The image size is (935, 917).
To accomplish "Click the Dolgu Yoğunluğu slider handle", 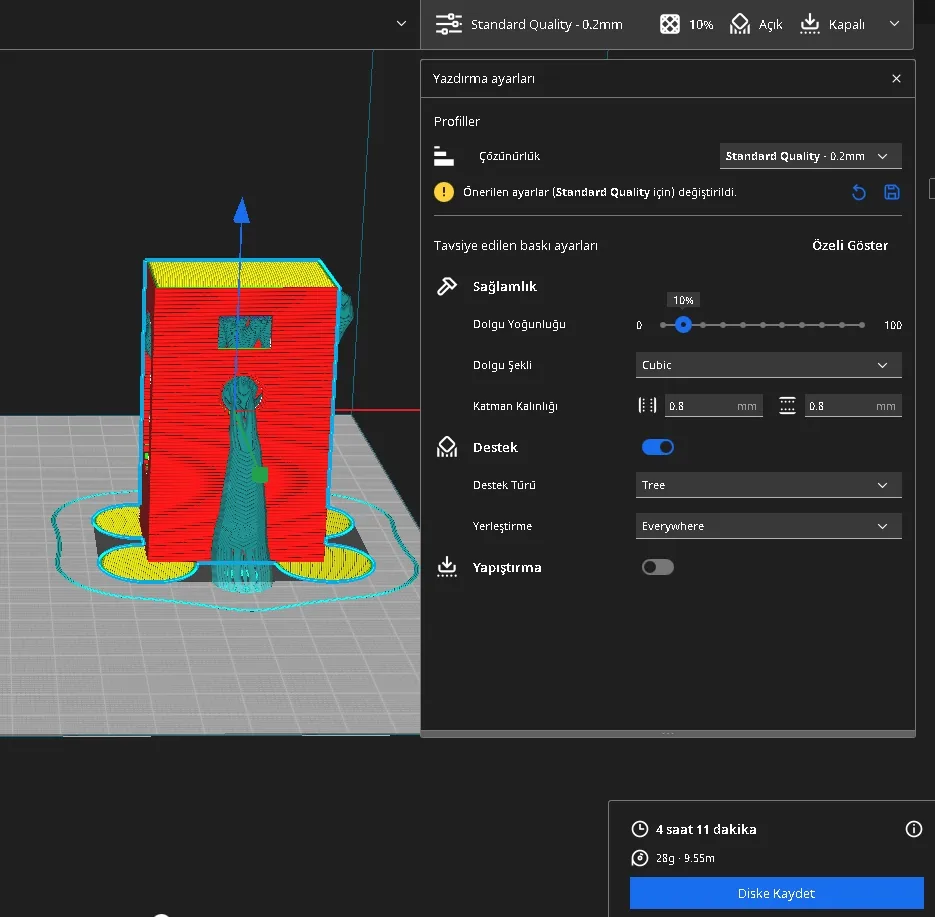I will 683,325.
